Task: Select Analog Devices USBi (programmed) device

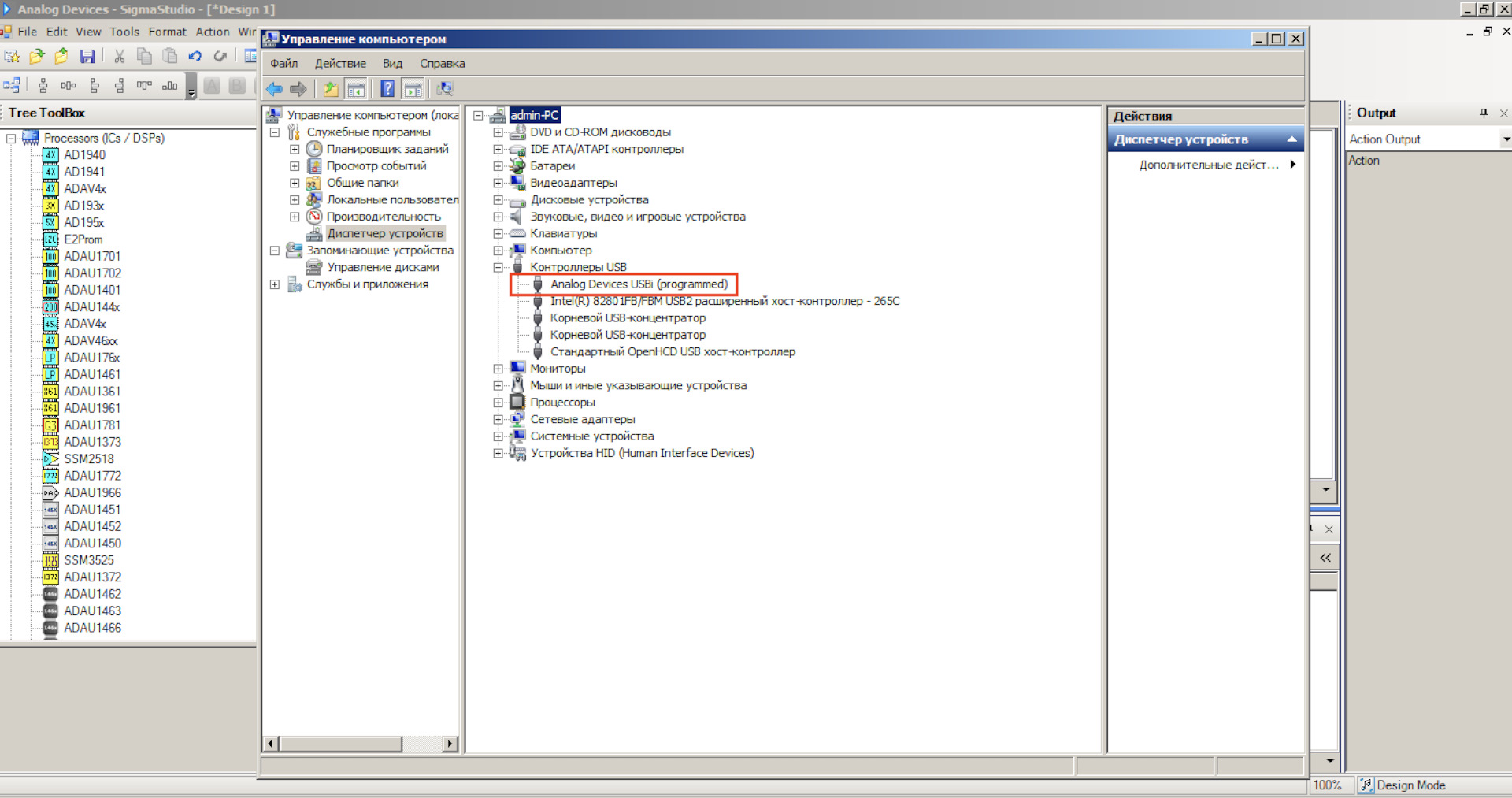Action: [x=639, y=284]
